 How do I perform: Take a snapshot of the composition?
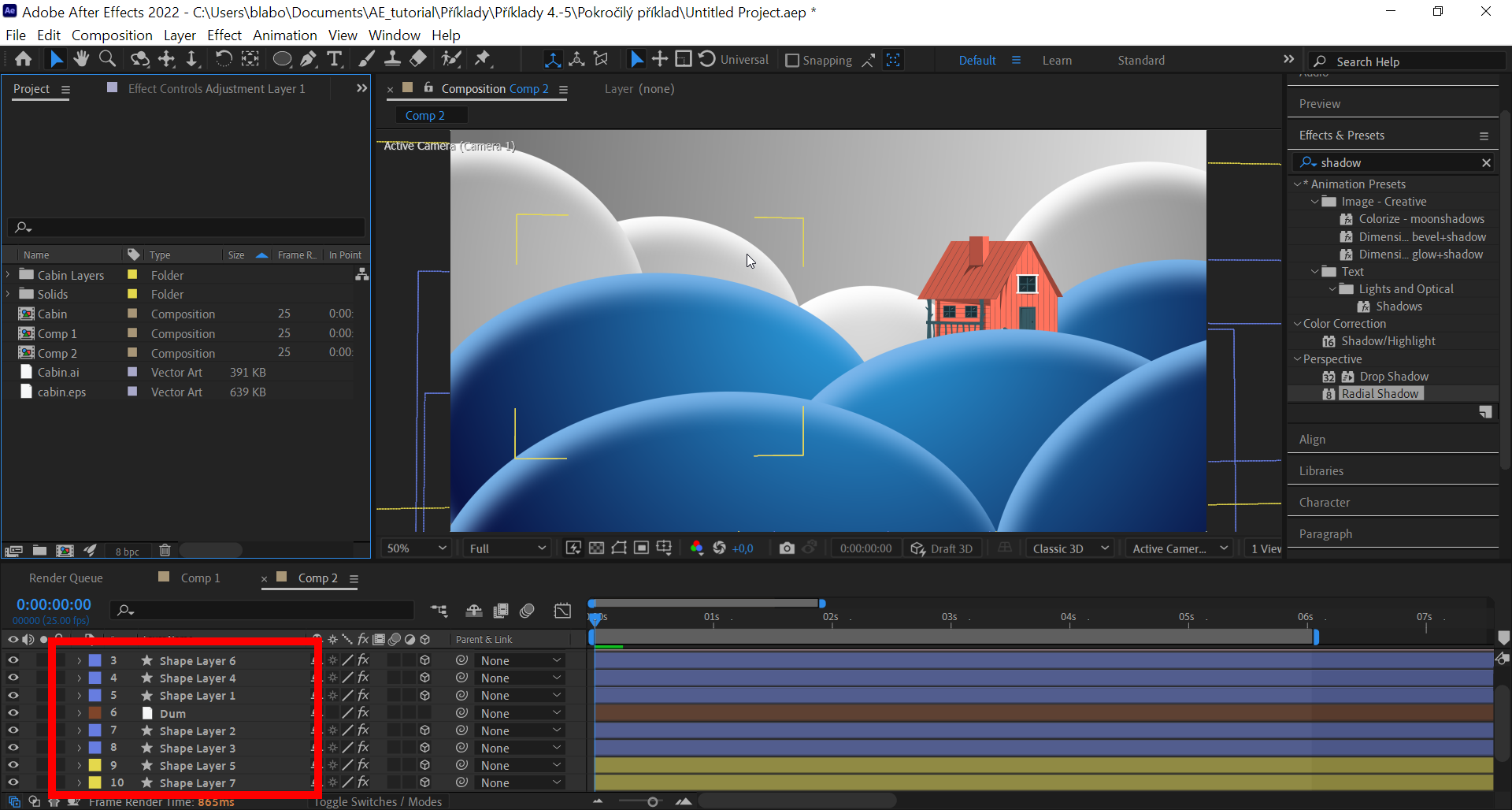(787, 548)
